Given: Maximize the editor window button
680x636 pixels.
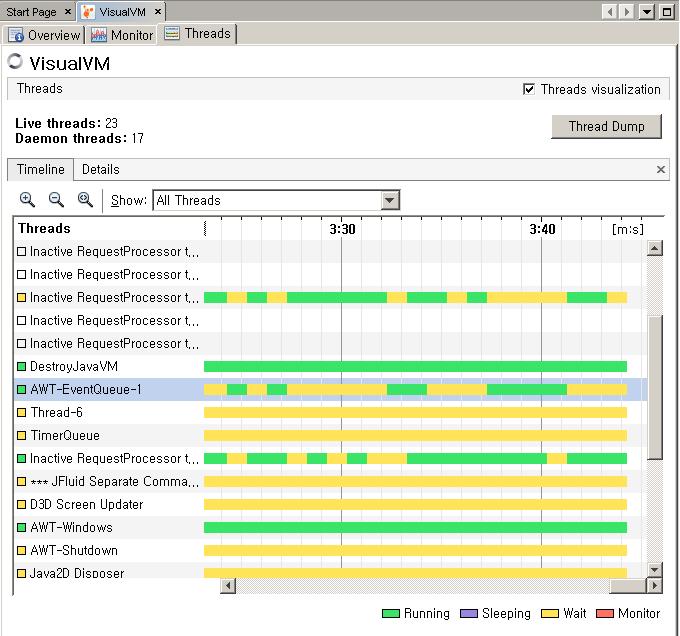Looking at the screenshot, I should [667, 12].
